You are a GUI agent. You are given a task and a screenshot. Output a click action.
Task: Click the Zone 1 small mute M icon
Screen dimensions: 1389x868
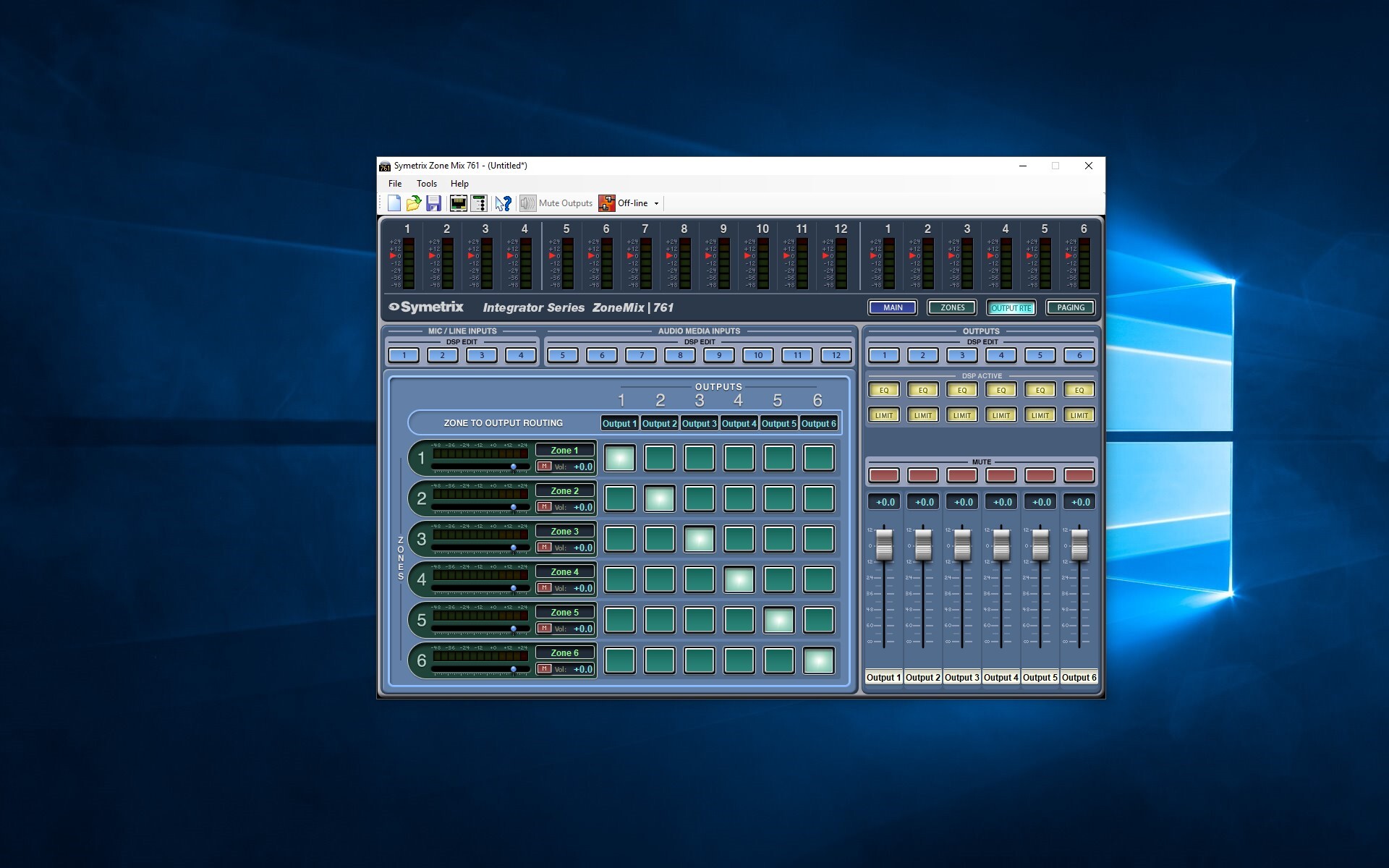(545, 467)
